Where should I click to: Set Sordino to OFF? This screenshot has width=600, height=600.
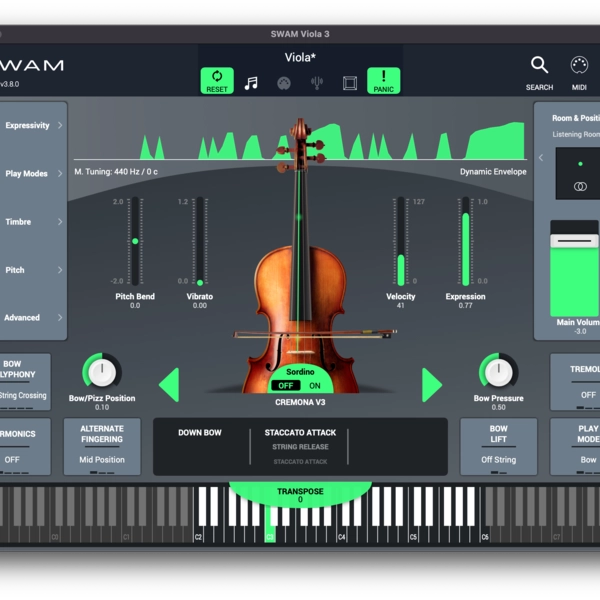287,385
